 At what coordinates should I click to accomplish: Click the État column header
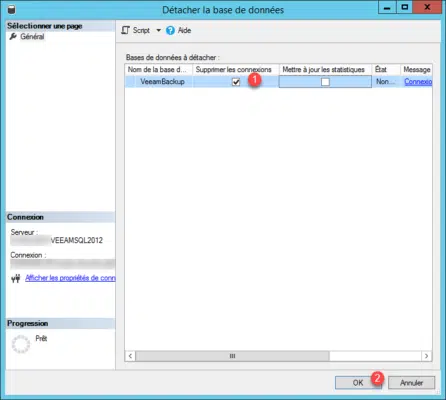coord(386,69)
